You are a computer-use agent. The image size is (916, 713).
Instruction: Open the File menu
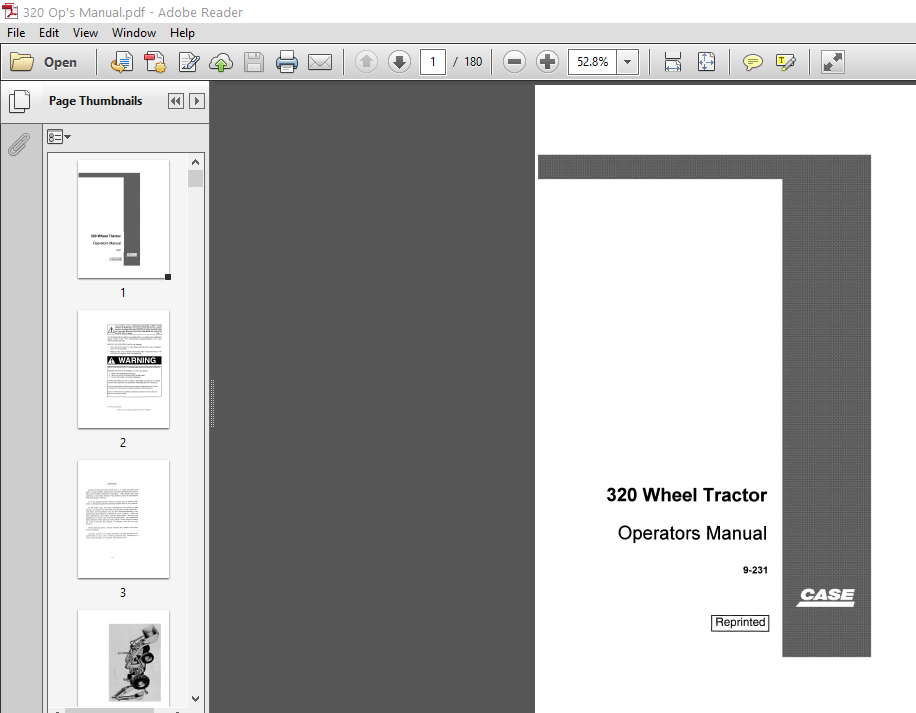coord(16,33)
